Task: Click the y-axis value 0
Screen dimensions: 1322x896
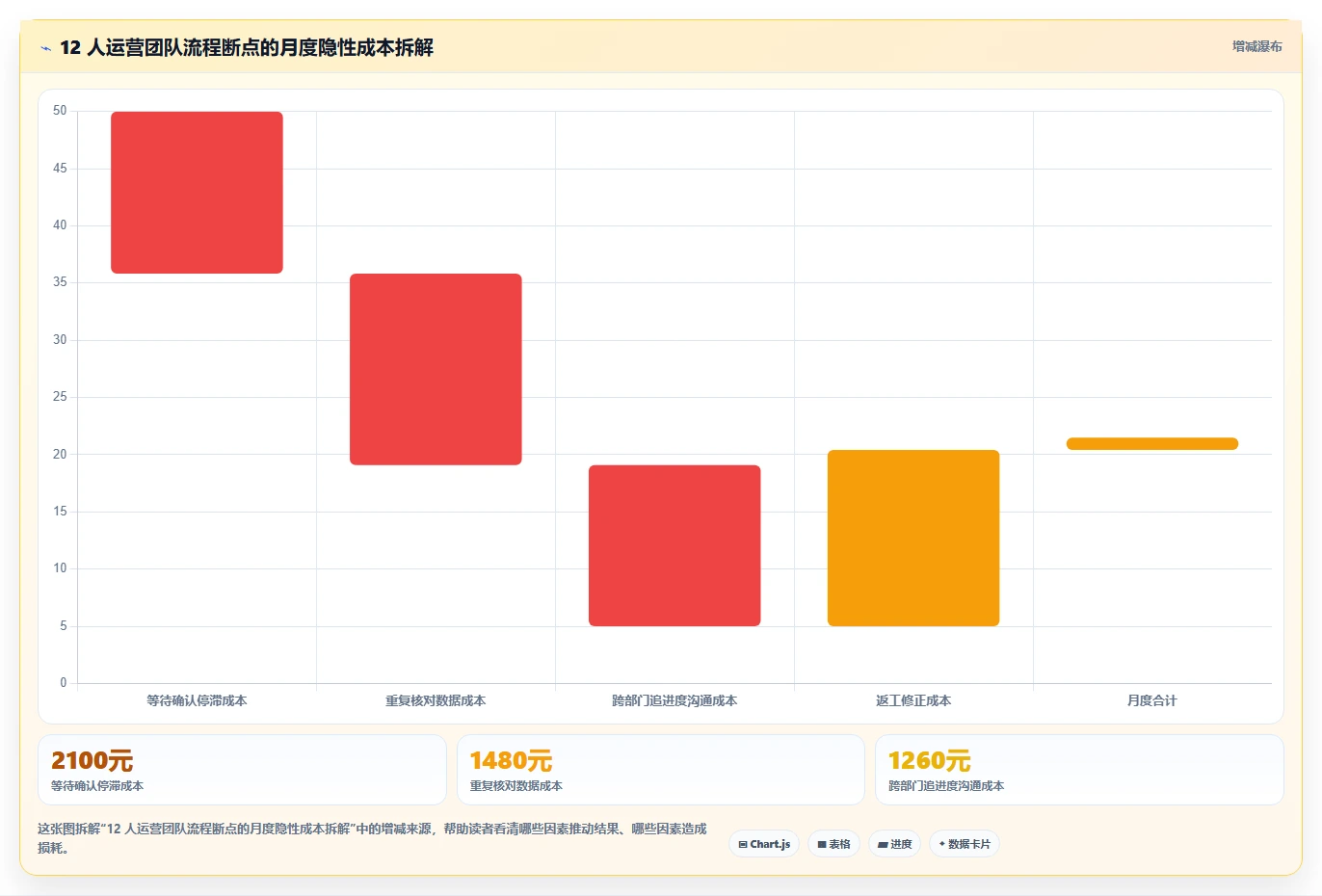Action: [64, 683]
